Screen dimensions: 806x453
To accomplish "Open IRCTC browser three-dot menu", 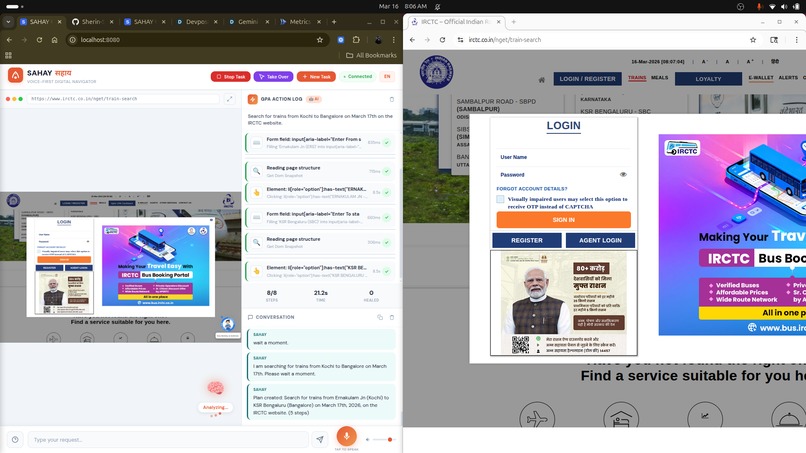I will 796,40.
